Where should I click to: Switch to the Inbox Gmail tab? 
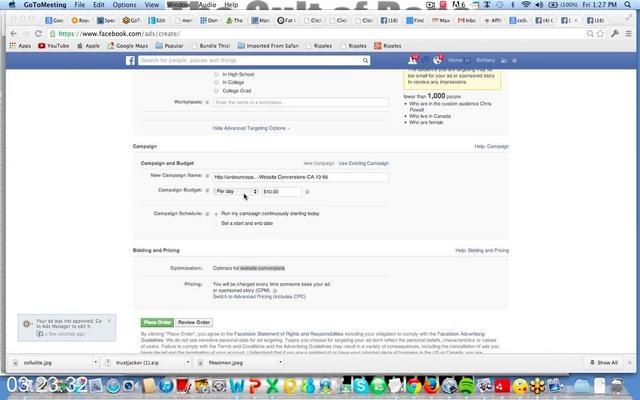click(467, 20)
